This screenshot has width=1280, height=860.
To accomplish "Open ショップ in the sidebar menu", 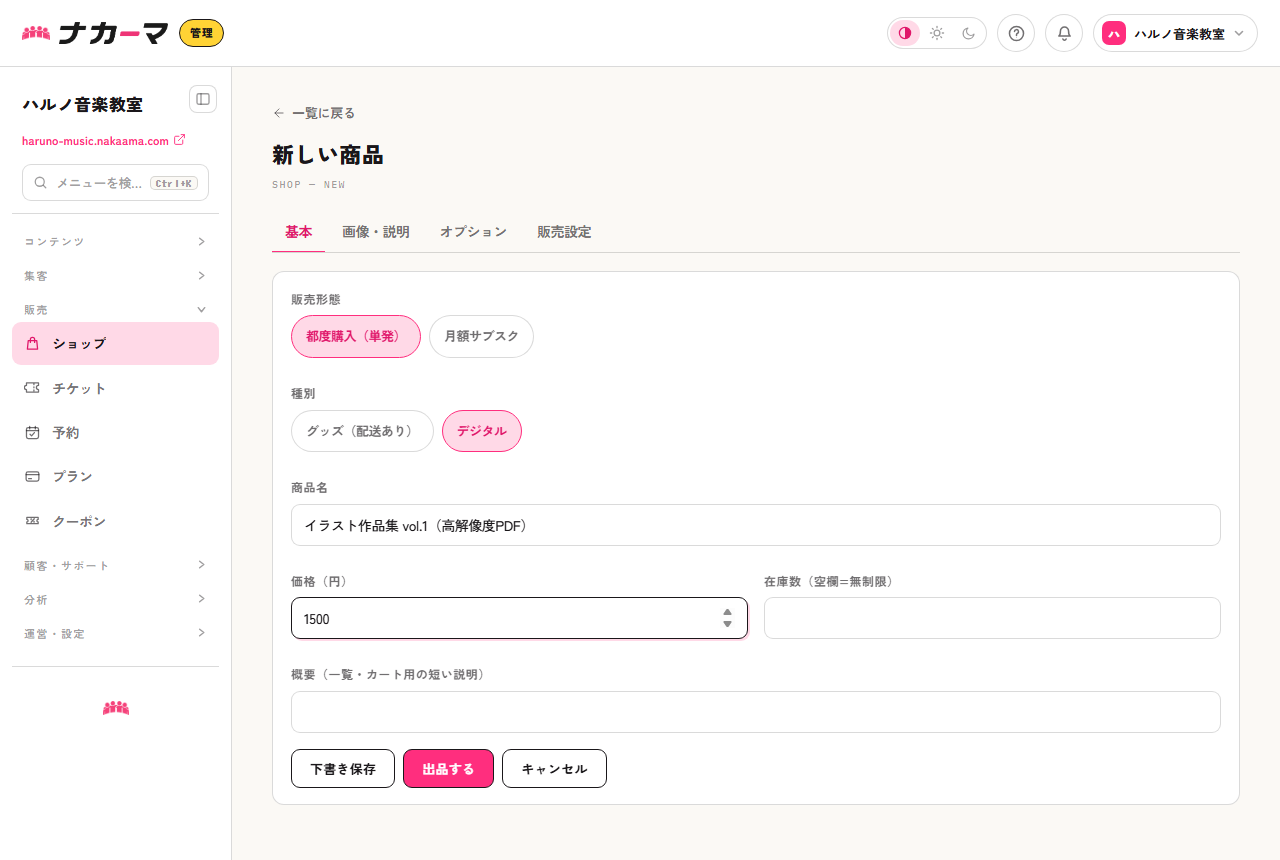I will [x=115, y=343].
